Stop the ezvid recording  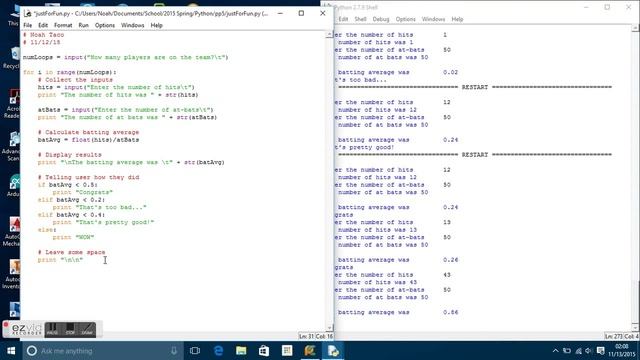coord(70,329)
